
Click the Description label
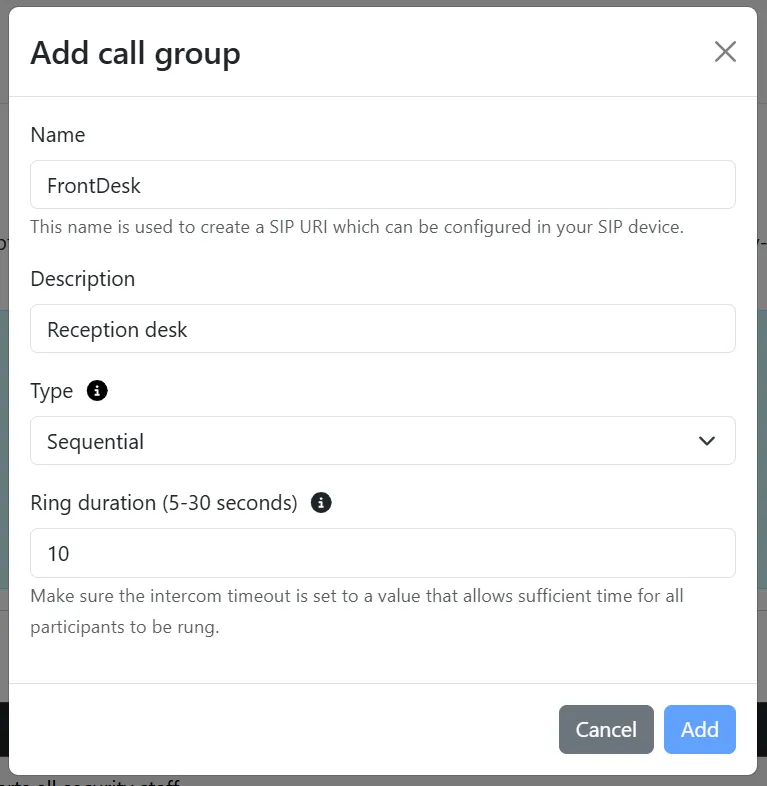[83, 279]
